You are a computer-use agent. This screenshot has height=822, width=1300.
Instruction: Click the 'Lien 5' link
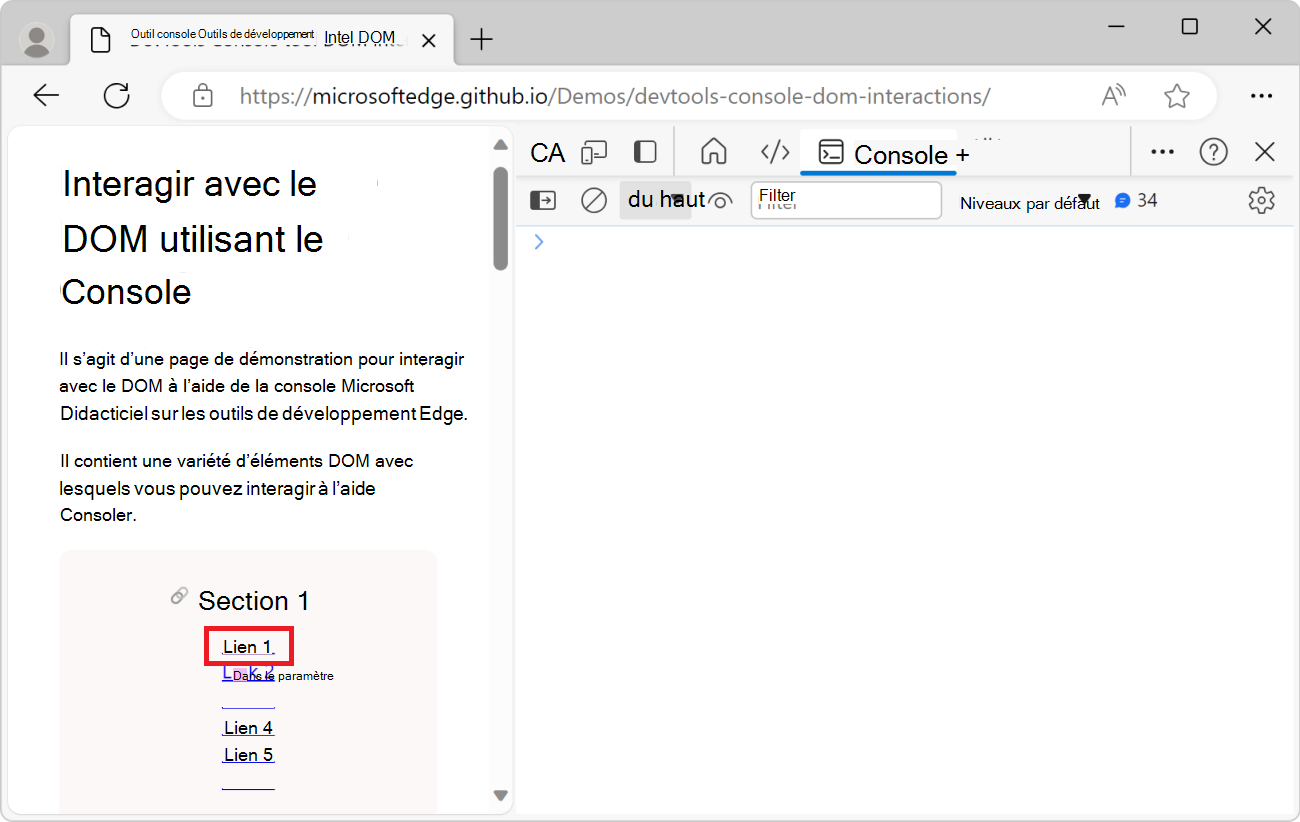tap(248, 754)
